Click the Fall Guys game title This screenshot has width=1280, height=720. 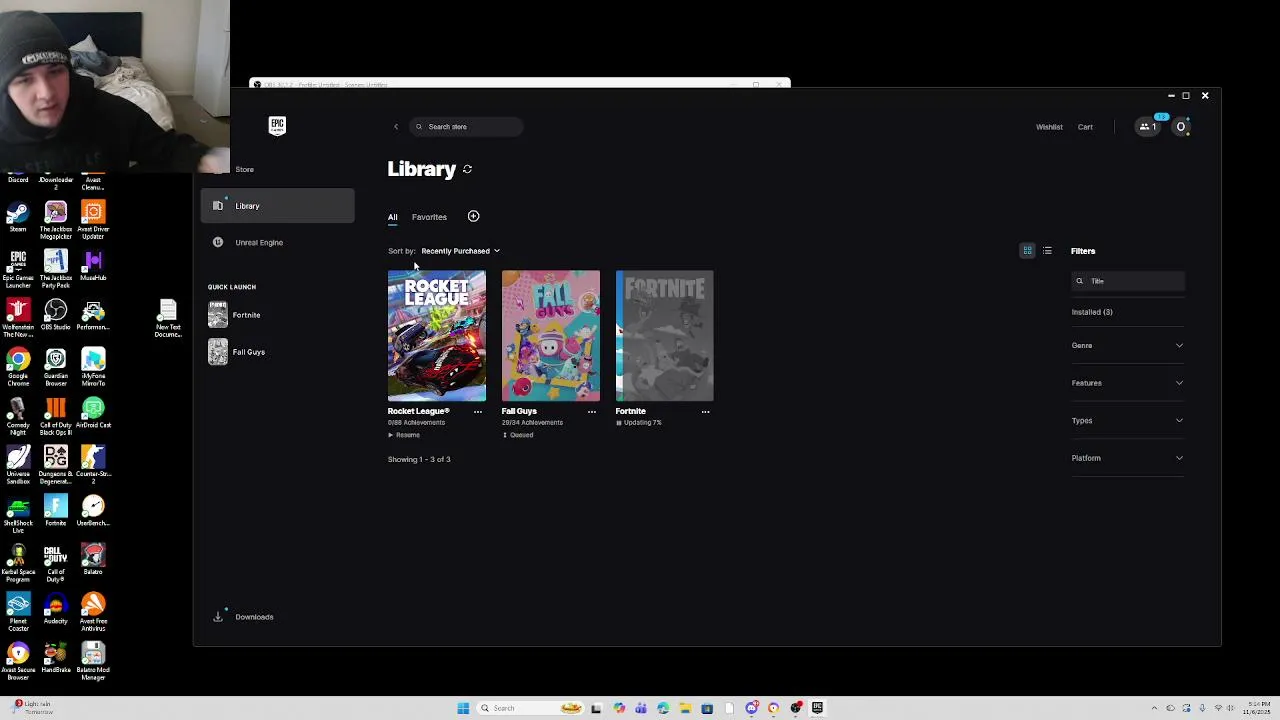[x=519, y=411]
